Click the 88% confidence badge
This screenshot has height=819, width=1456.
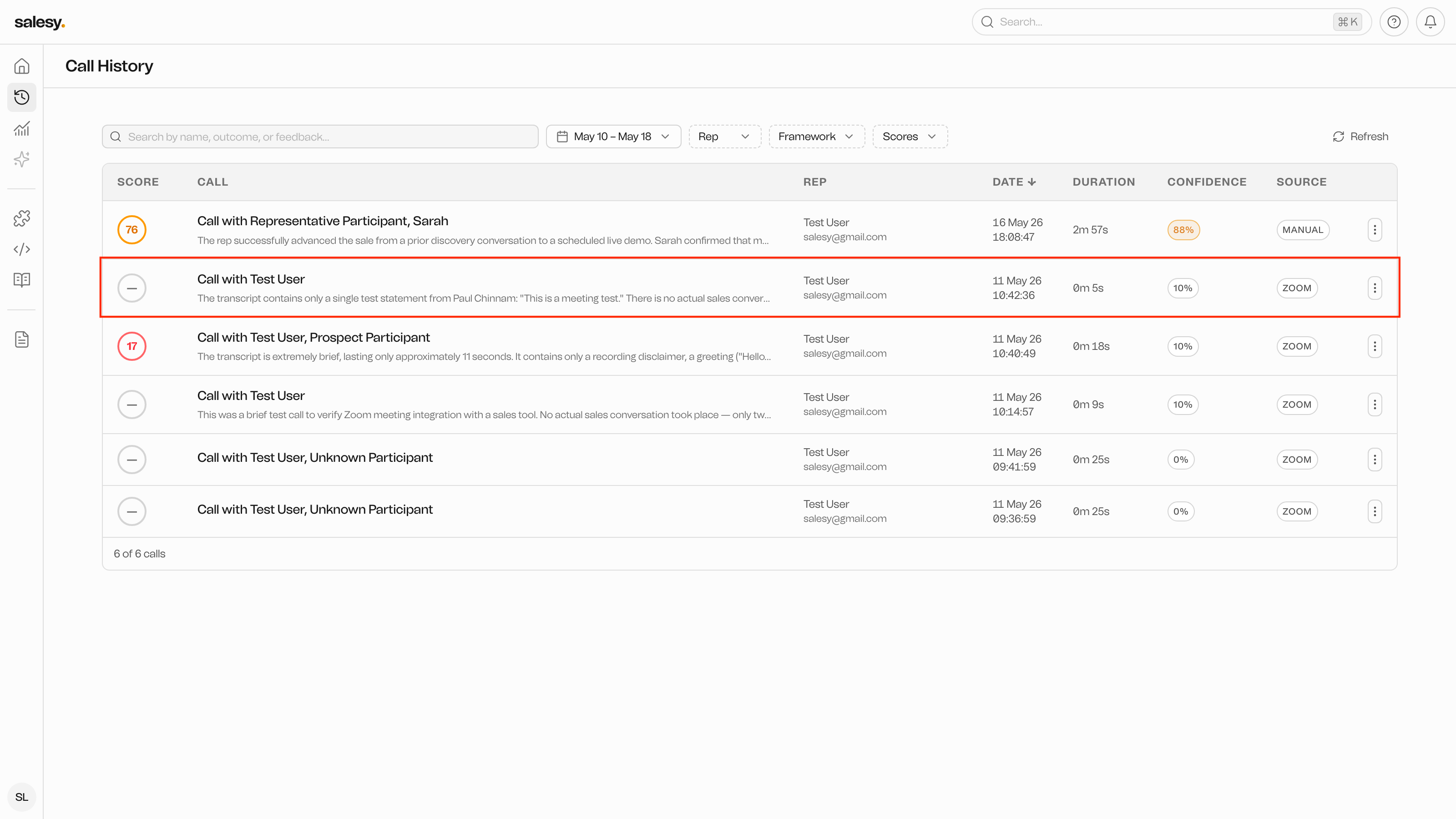(1183, 230)
